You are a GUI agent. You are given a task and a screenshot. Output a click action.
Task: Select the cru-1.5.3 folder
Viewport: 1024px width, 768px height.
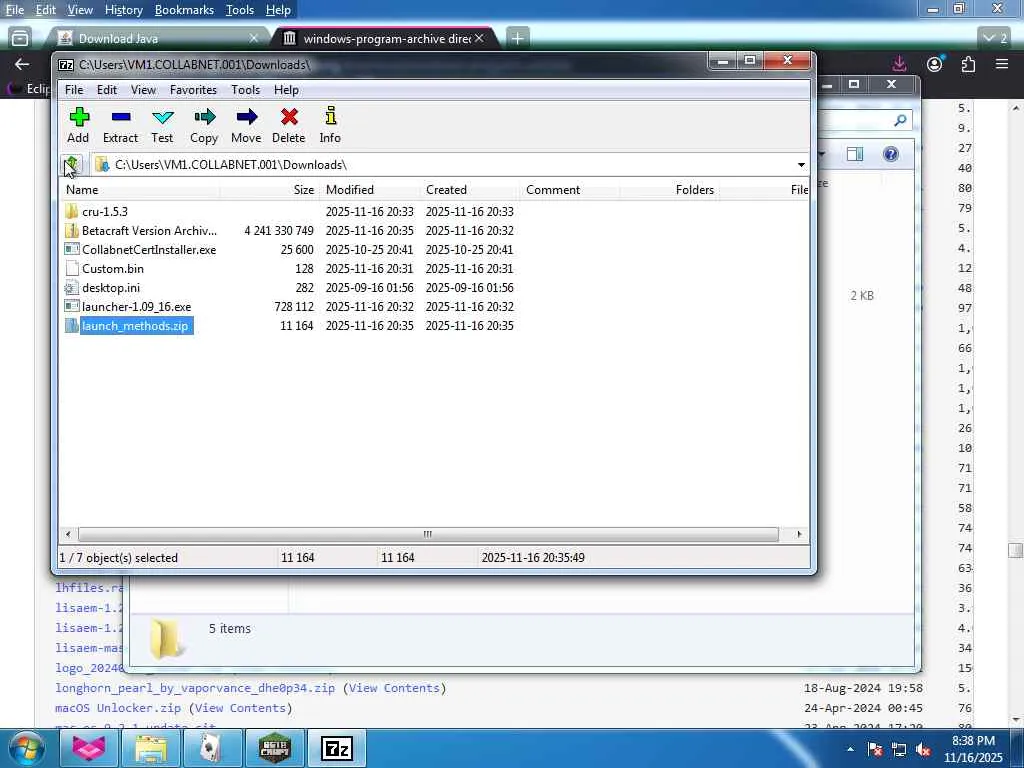[105, 212]
